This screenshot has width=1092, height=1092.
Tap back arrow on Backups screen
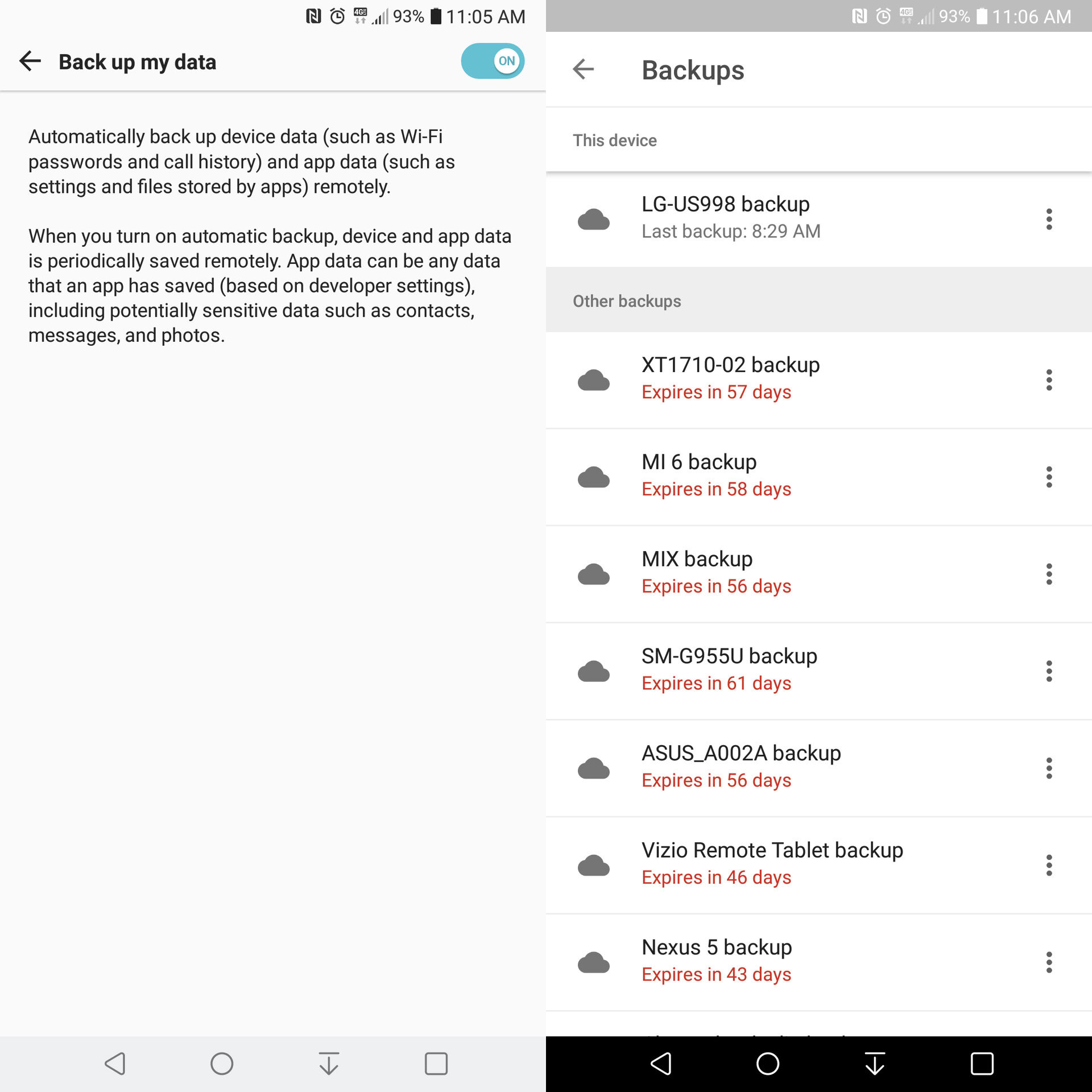(583, 69)
